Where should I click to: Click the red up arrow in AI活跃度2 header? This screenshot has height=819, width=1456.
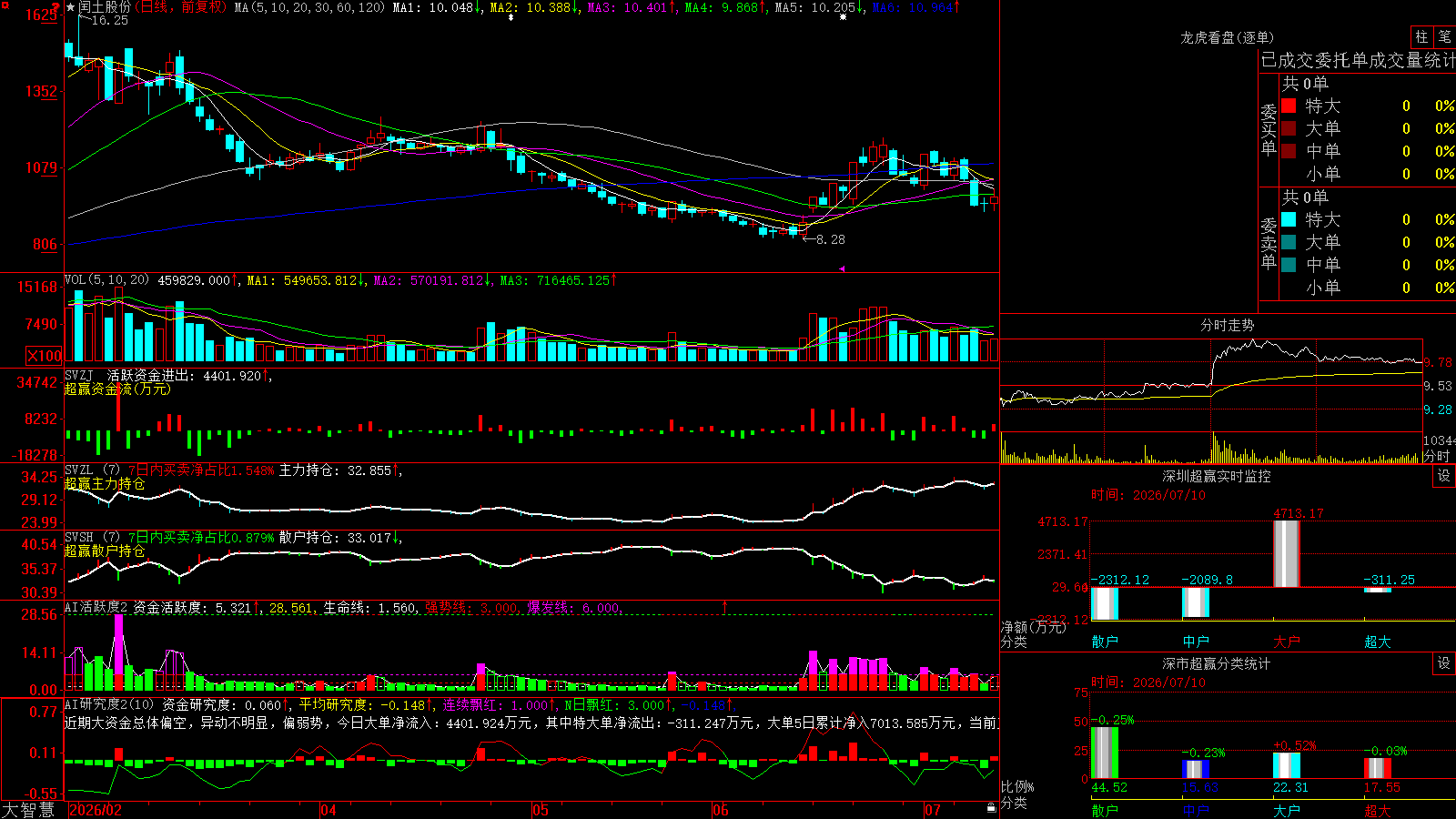coord(725,607)
